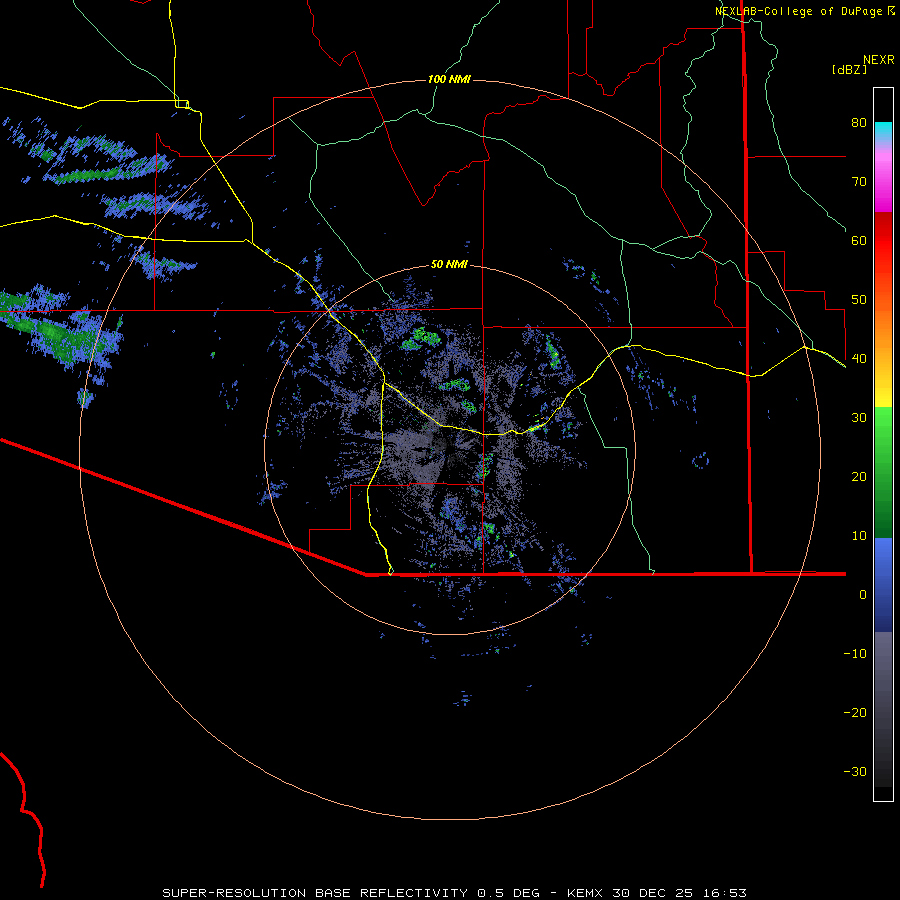
Task: Click the 0 value on dBZ scale
Action: point(863,595)
